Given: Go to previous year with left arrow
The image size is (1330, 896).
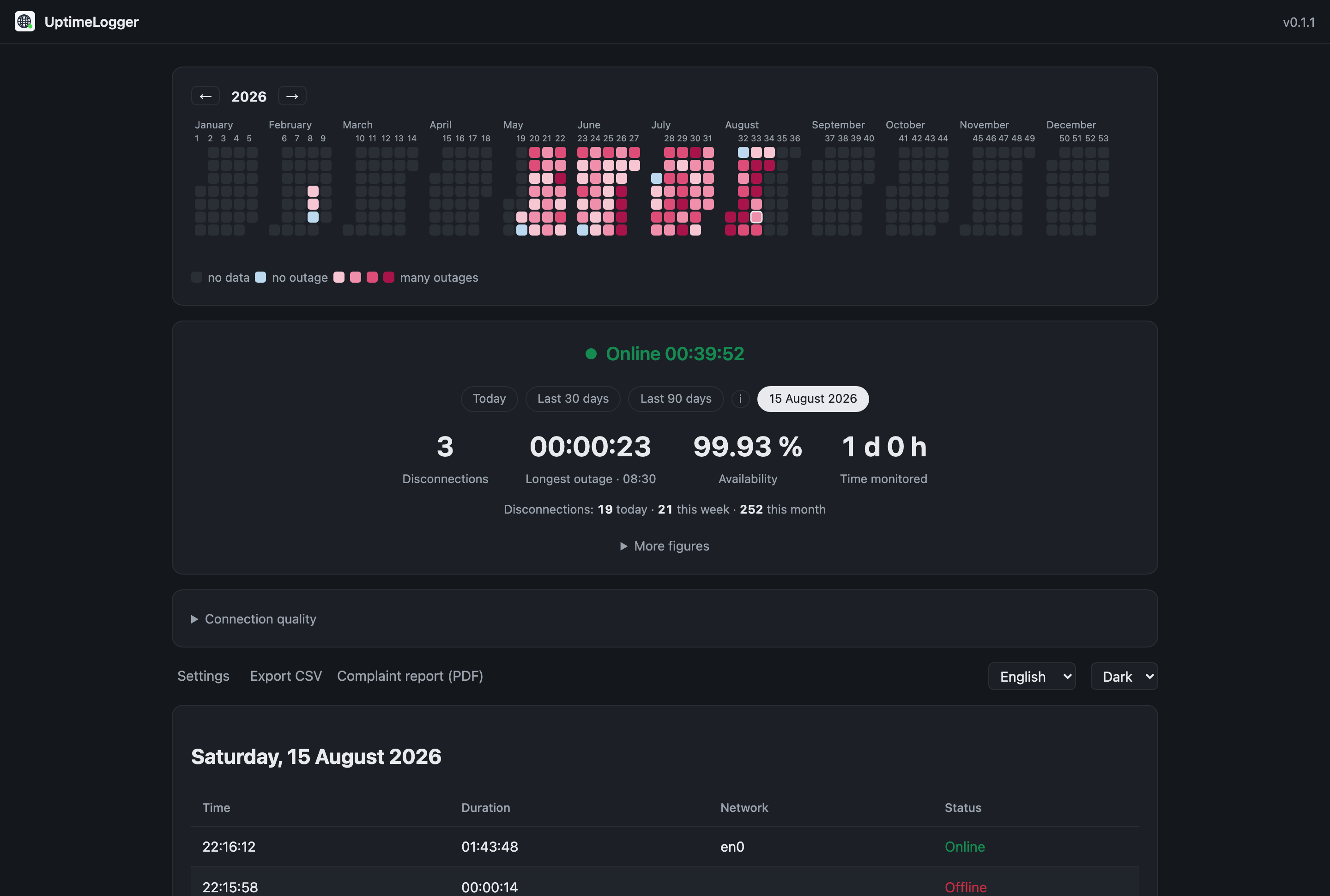Looking at the screenshot, I should click(x=206, y=96).
